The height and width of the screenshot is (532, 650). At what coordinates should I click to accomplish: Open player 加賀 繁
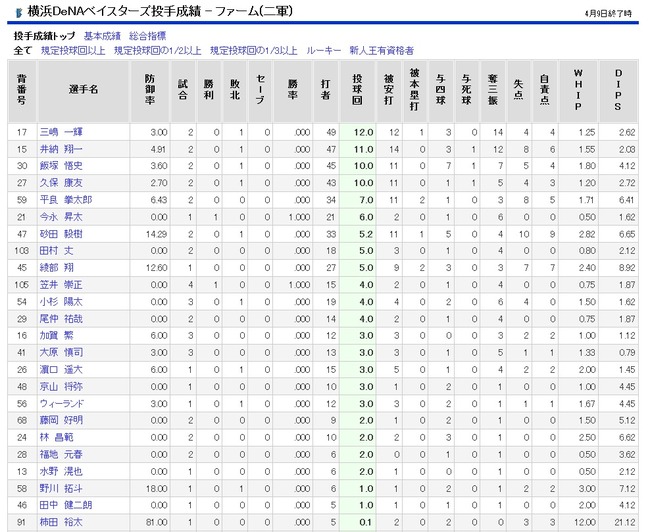[x=56, y=335]
